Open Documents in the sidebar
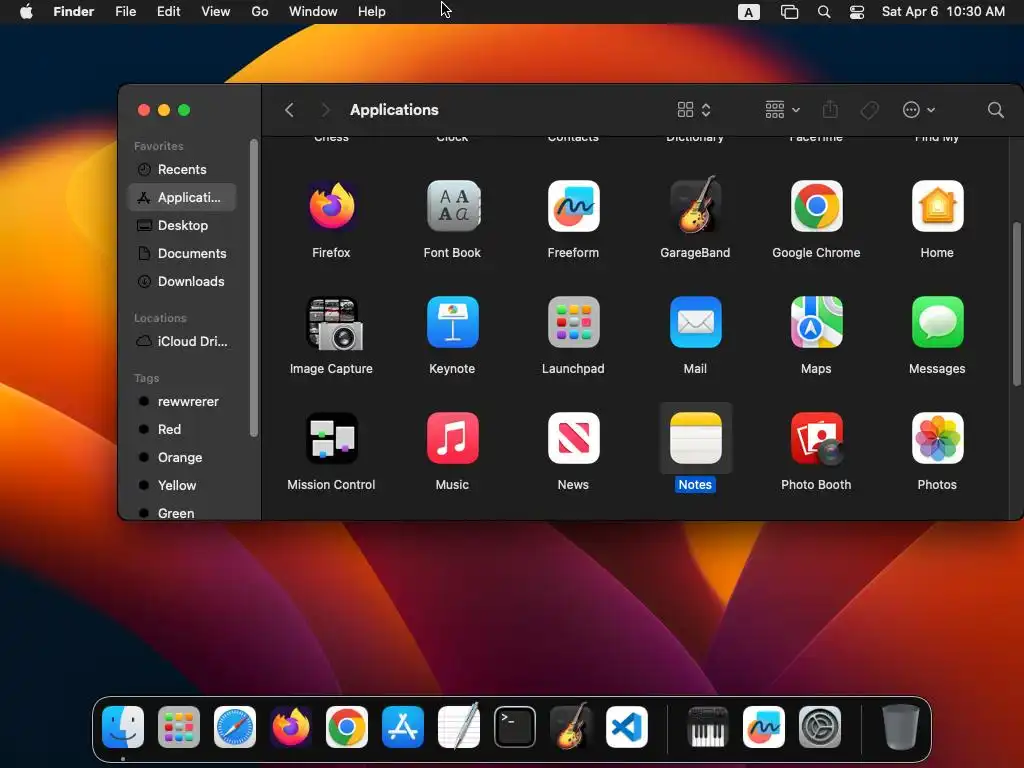This screenshot has height=768, width=1024. pos(182,253)
